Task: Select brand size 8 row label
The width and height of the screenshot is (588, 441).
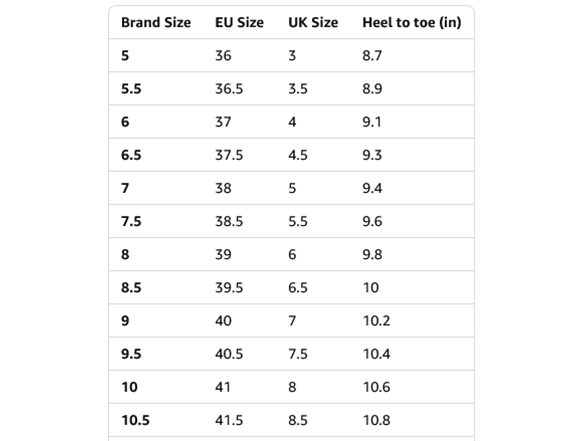Action: (125, 254)
